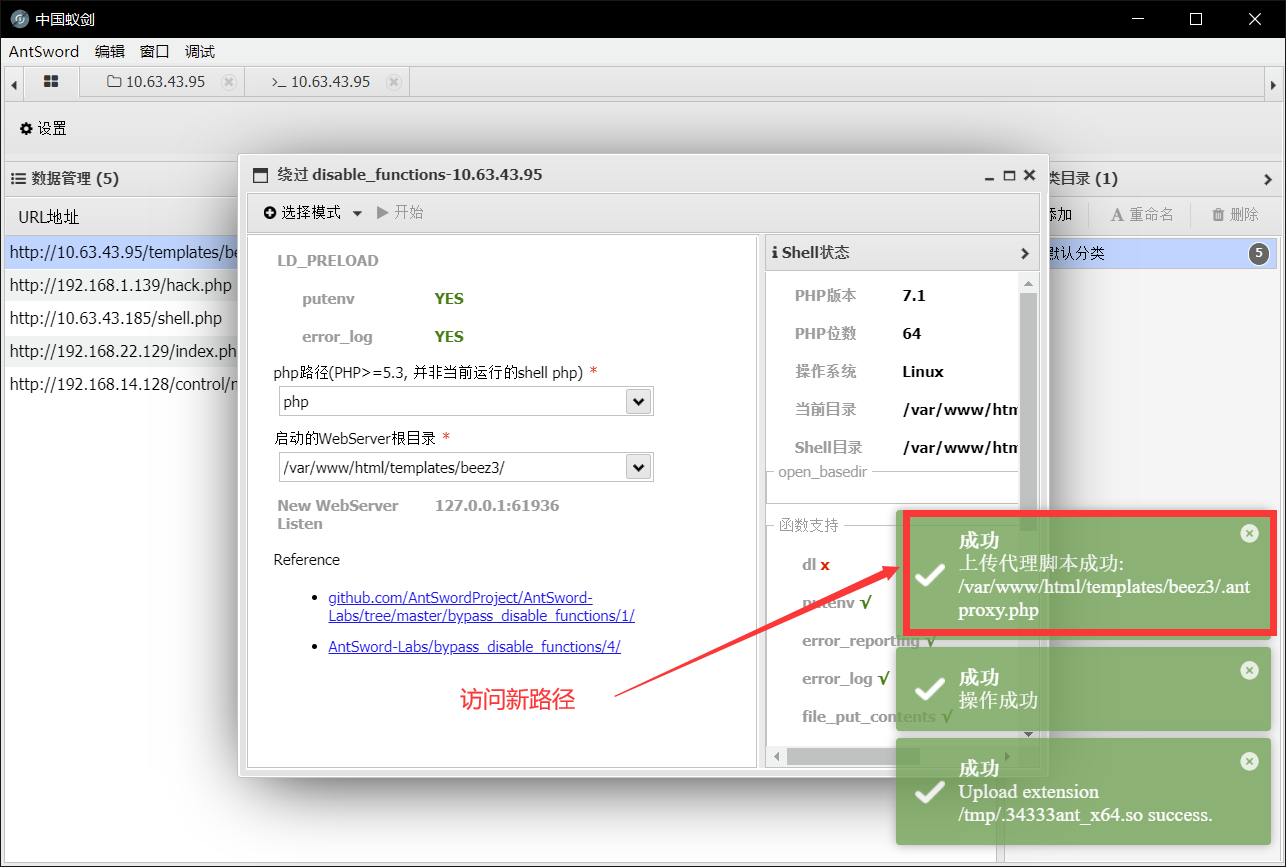
Task: Open the WebServer根目录 dropdown arrow
Action: [x=638, y=467]
